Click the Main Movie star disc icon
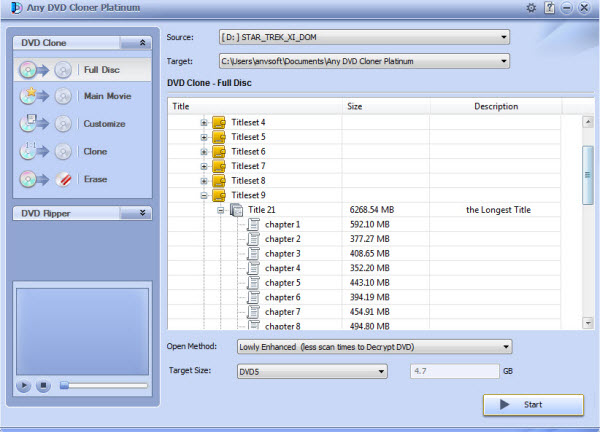600x432 pixels. pyautogui.click(x=28, y=96)
